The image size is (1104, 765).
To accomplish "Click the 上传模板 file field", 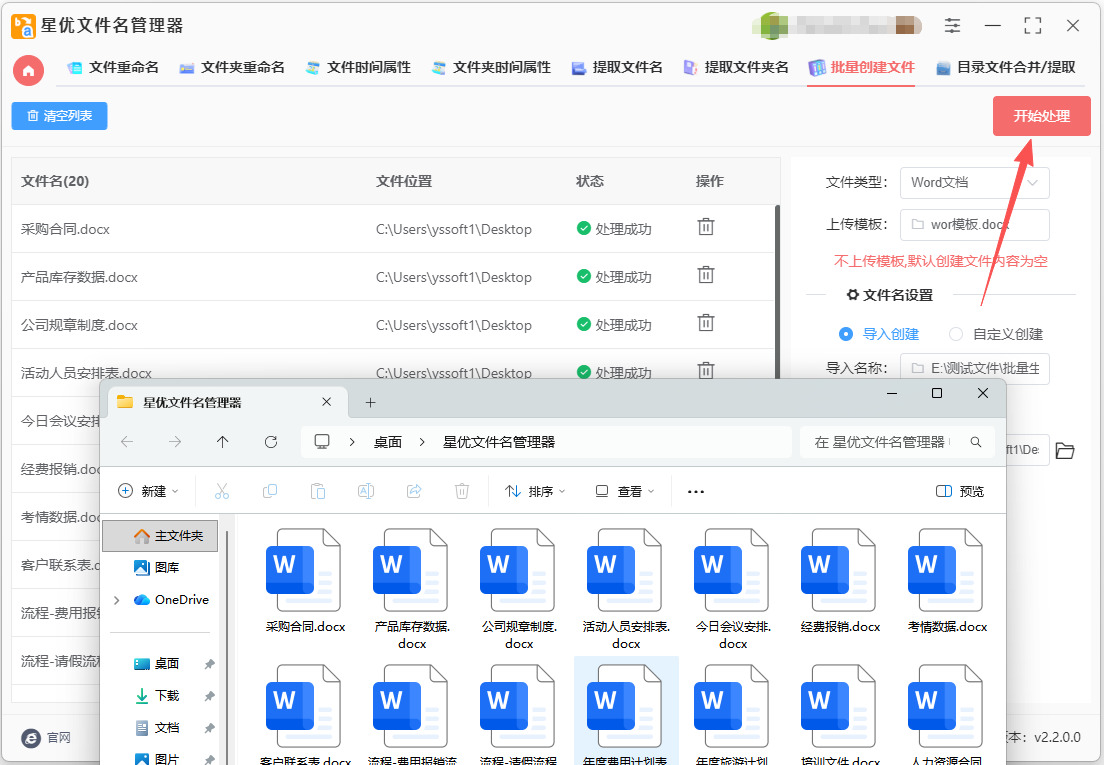I will 974,225.
